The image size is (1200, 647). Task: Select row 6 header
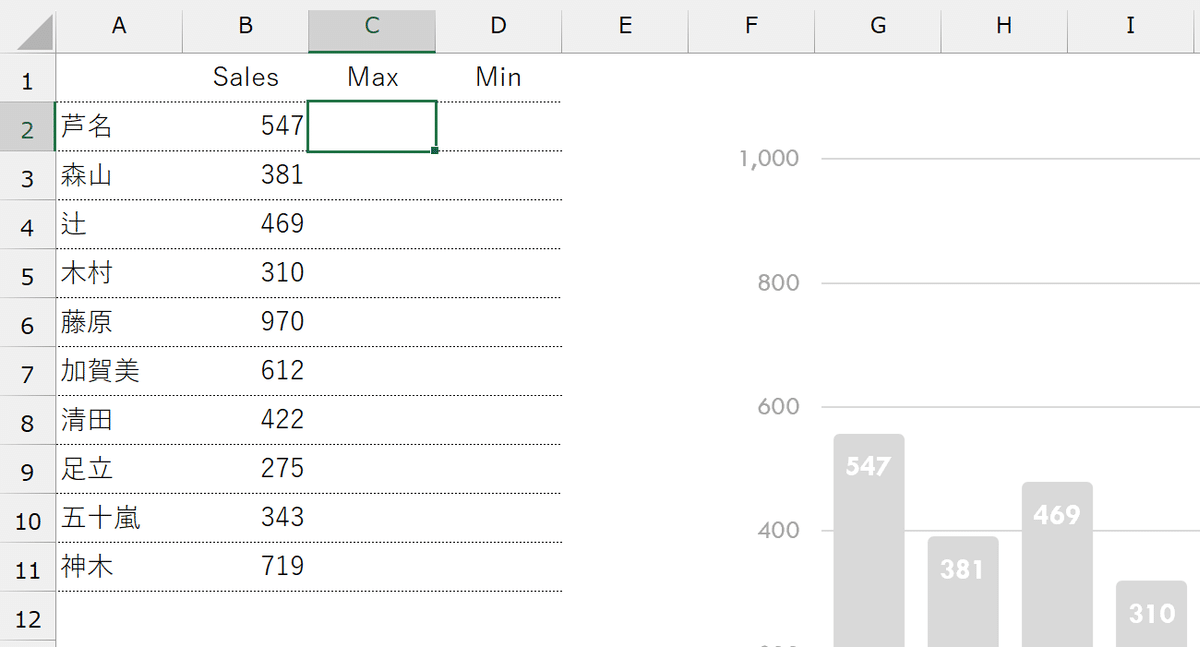click(x=28, y=323)
